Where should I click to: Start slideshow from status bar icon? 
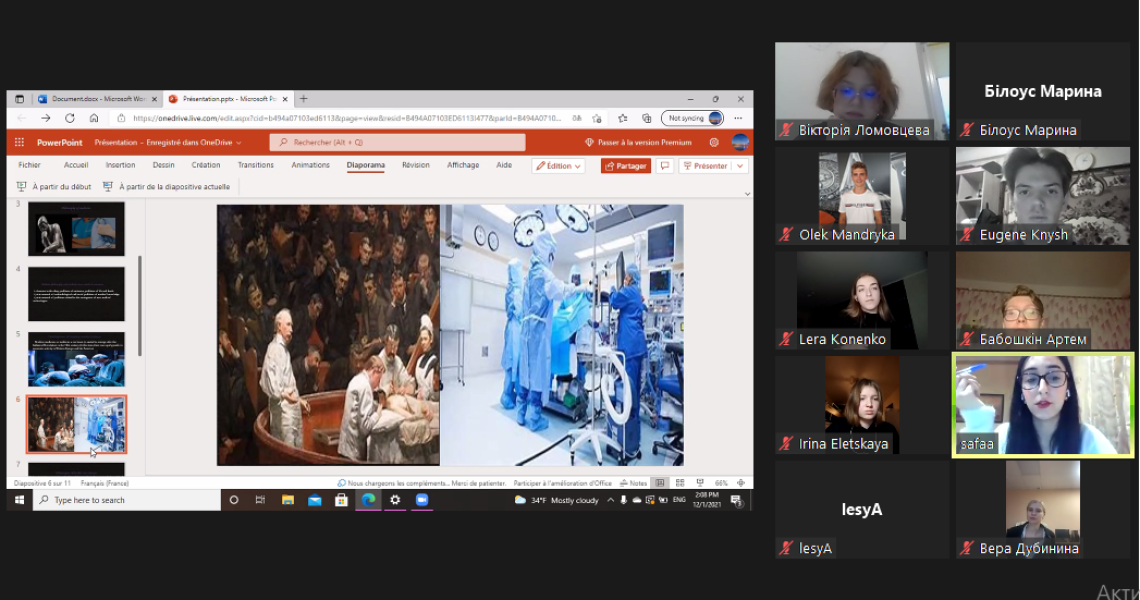point(700,483)
